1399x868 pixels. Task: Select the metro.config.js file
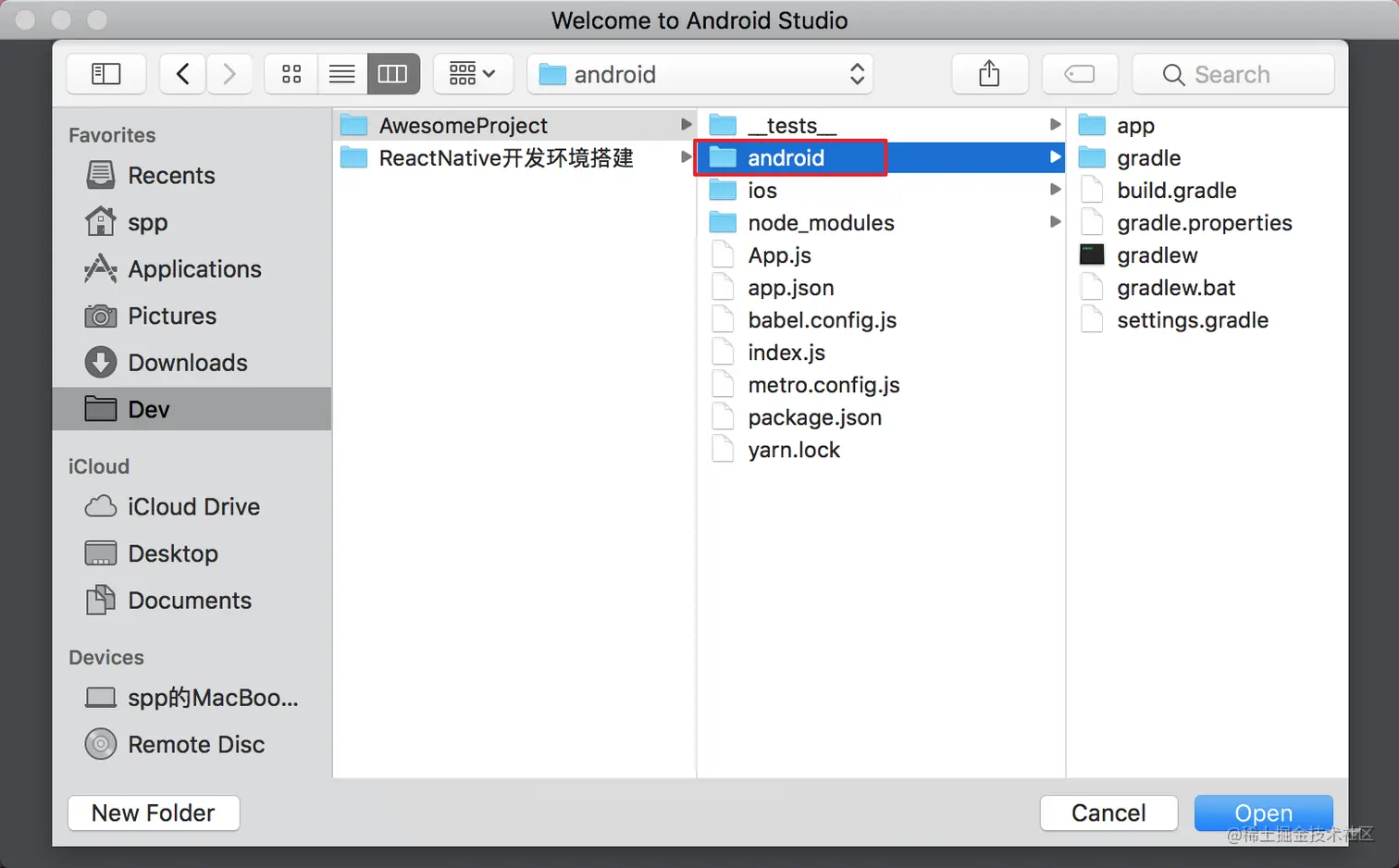[x=881, y=384]
